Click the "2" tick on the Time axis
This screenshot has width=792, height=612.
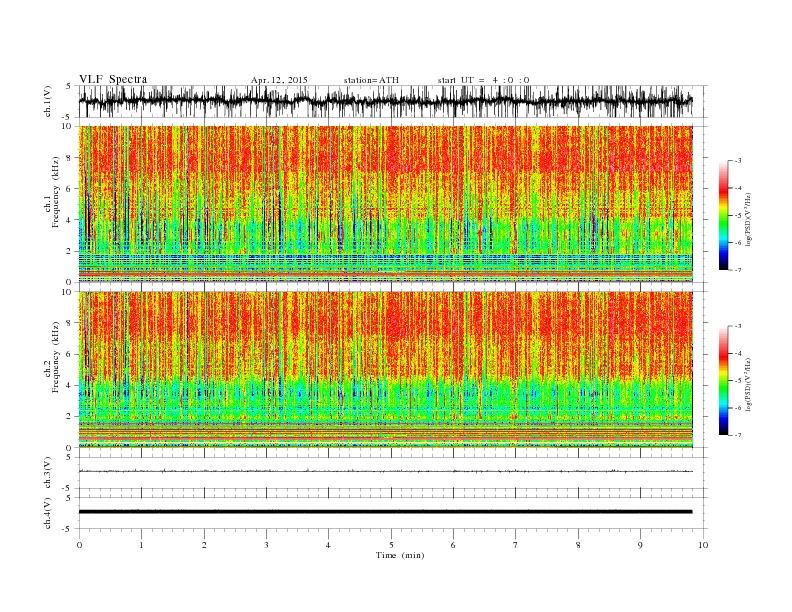204,545
